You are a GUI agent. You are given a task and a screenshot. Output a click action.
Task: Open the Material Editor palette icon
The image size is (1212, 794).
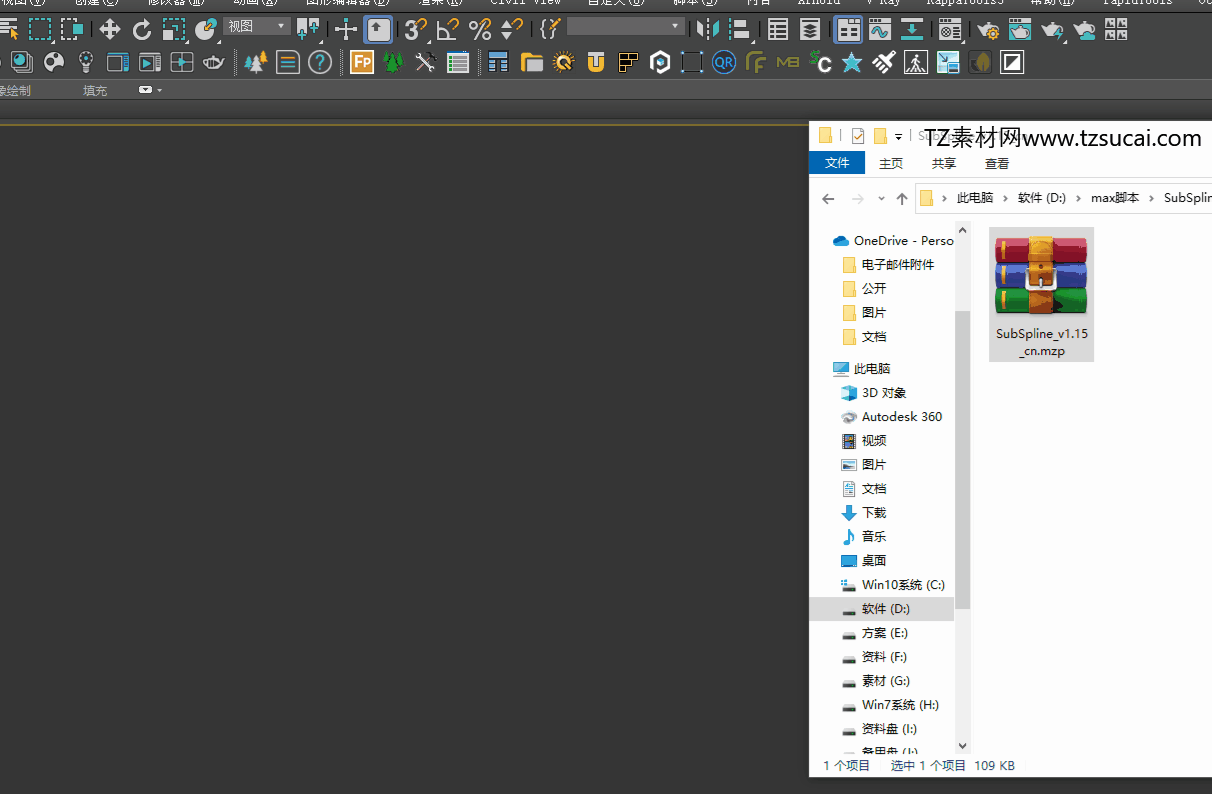pos(54,63)
